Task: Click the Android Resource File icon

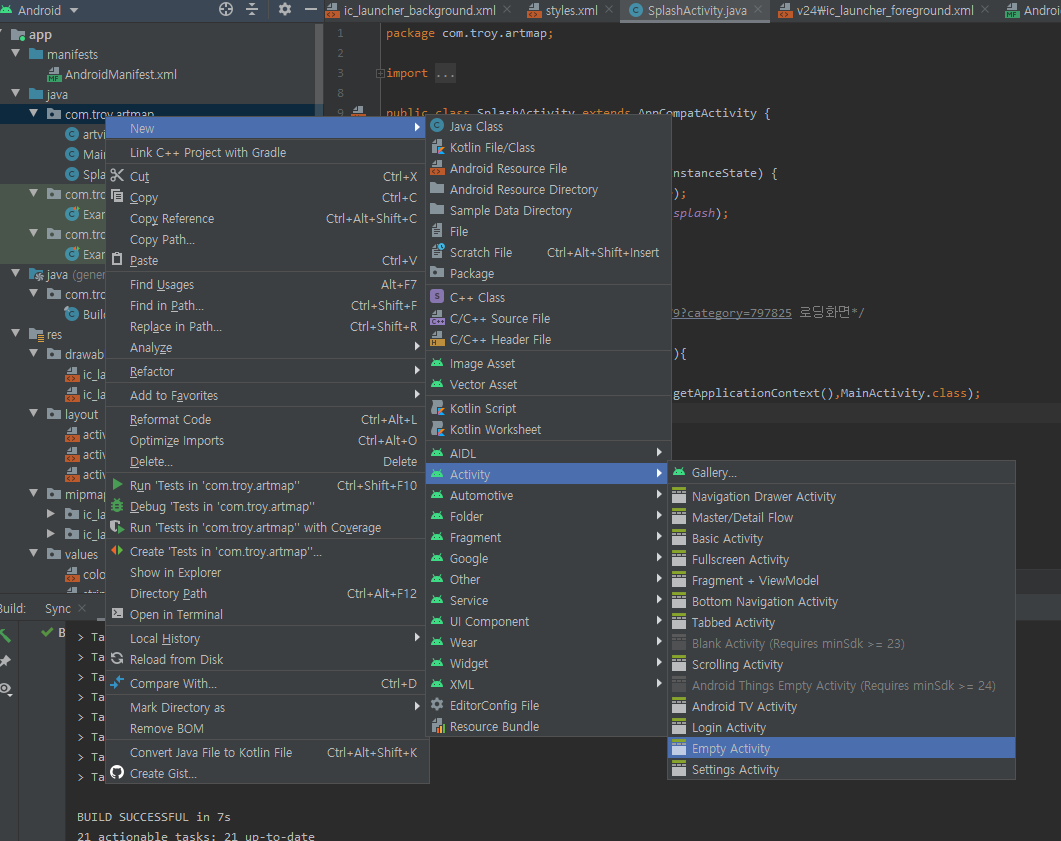Action: click(437, 167)
